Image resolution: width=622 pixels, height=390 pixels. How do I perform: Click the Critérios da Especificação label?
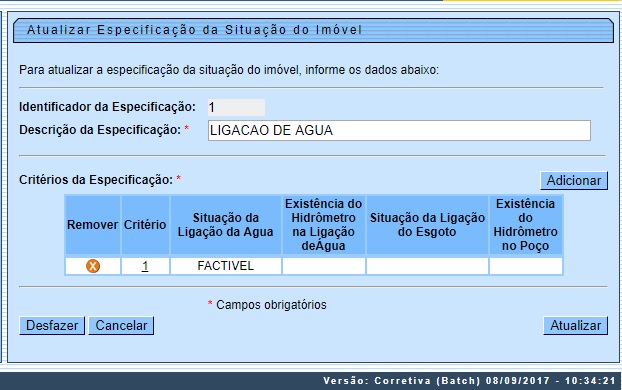96,180
